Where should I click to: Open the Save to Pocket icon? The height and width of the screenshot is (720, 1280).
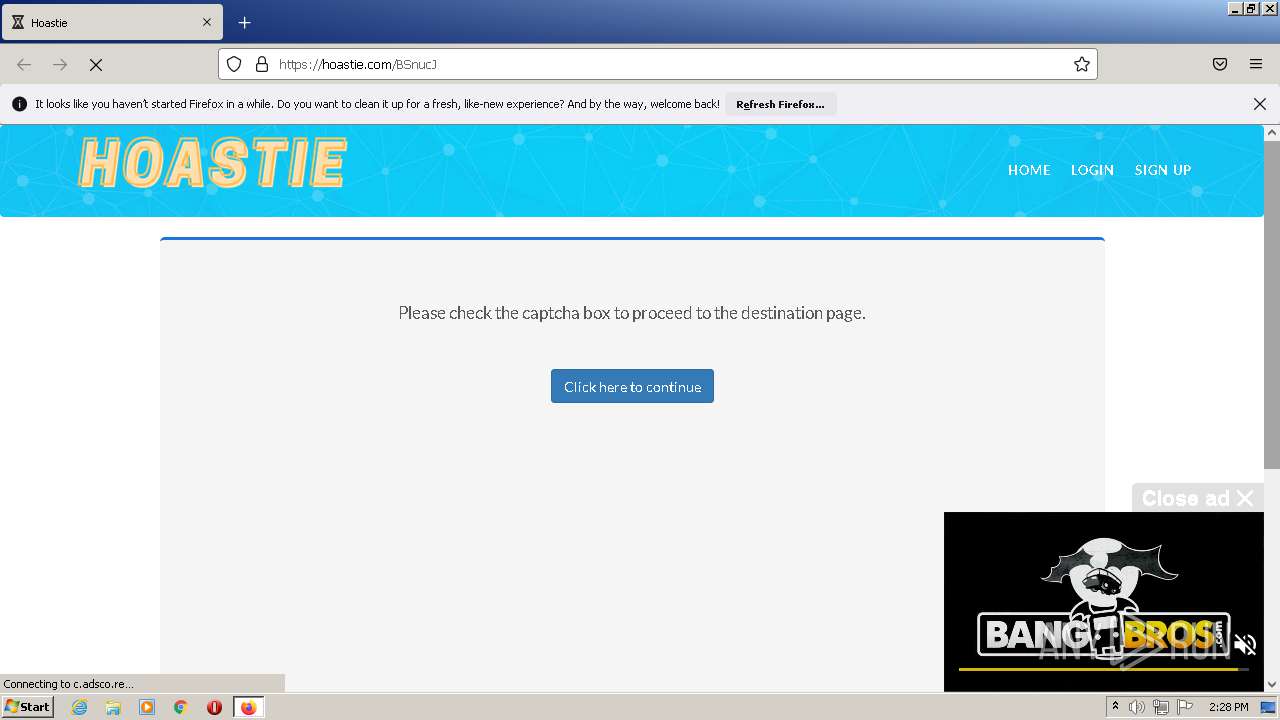point(1220,64)
